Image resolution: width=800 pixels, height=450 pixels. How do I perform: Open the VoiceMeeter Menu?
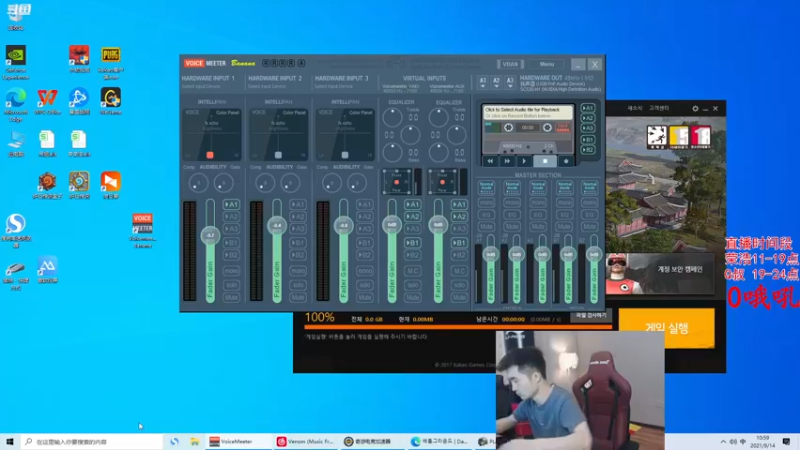pos(546,64)
